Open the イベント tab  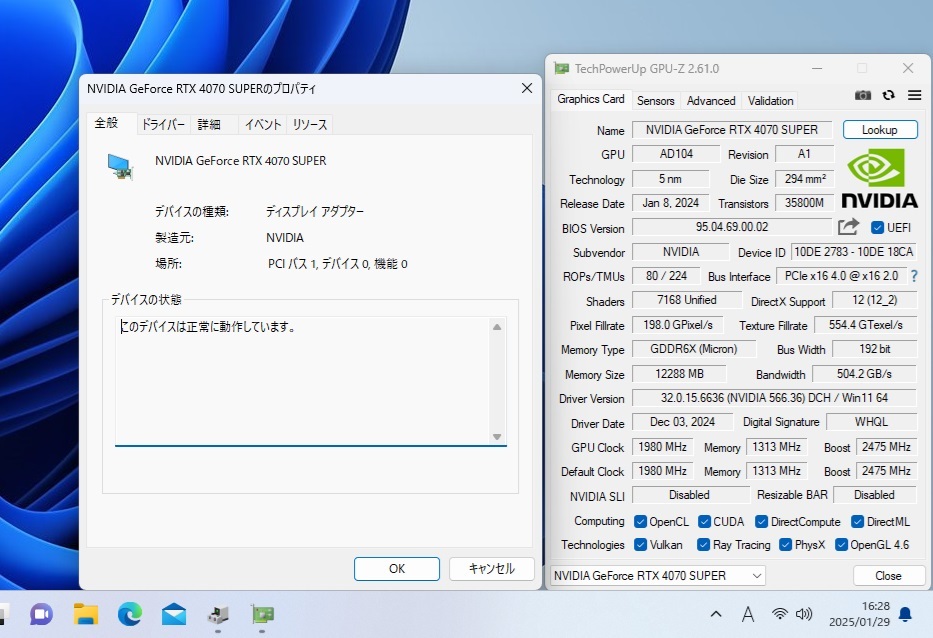(x=262, y=124)
